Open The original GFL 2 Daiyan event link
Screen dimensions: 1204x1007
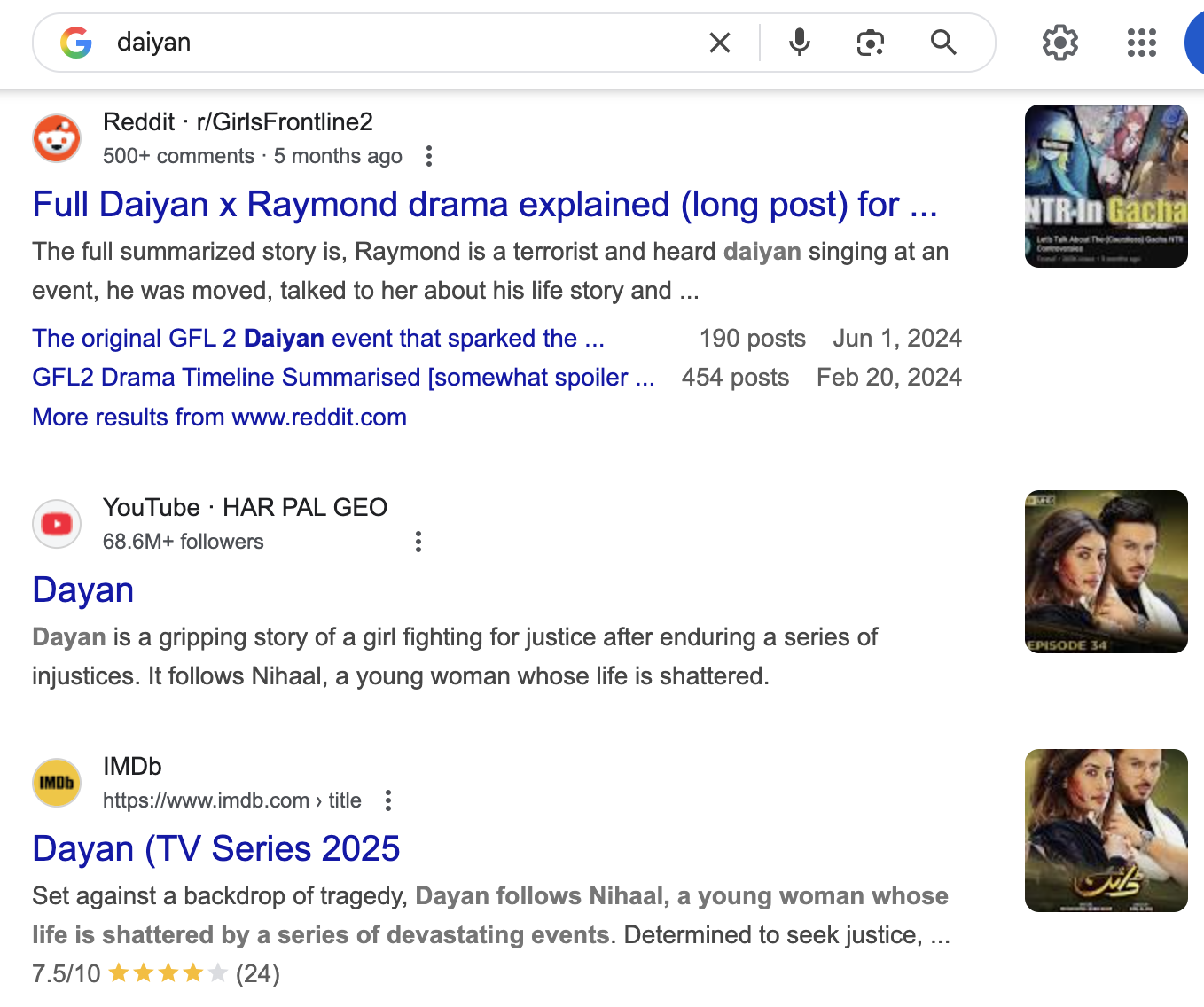click(318, 339)
